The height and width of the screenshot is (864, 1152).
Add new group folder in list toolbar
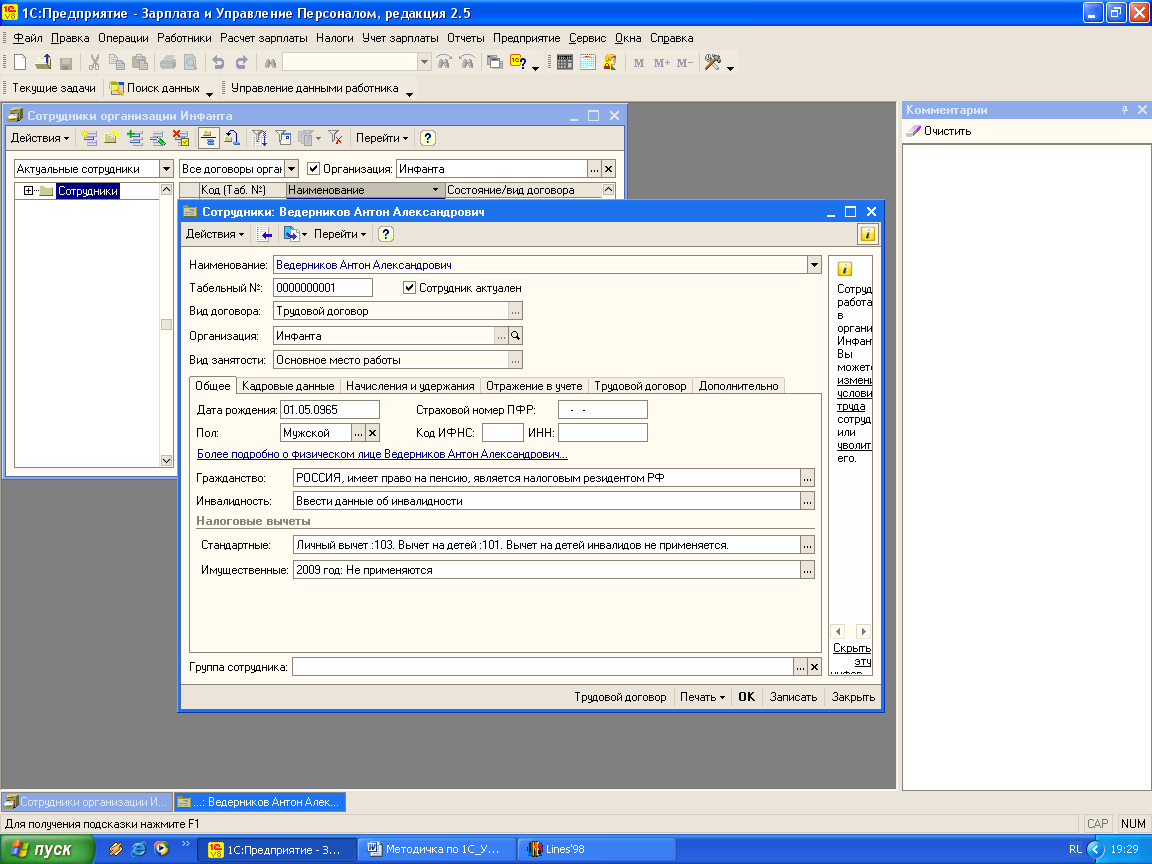111,137
